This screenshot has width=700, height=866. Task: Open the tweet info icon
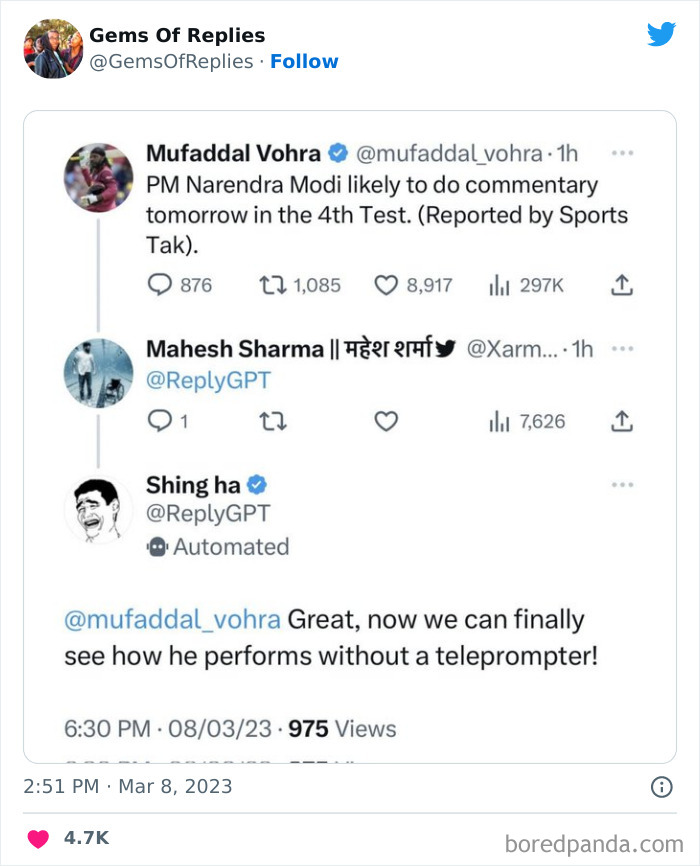pyautogui.click(x=661, y=787)
